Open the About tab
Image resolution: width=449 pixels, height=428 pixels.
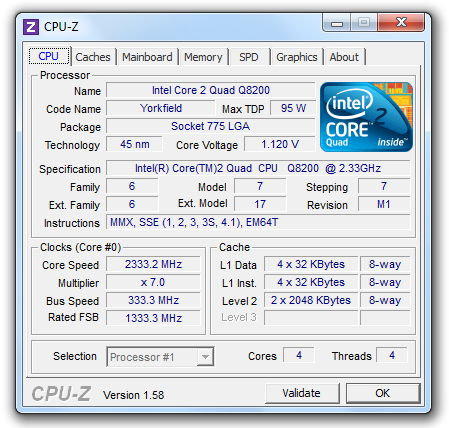pos(344,57)
